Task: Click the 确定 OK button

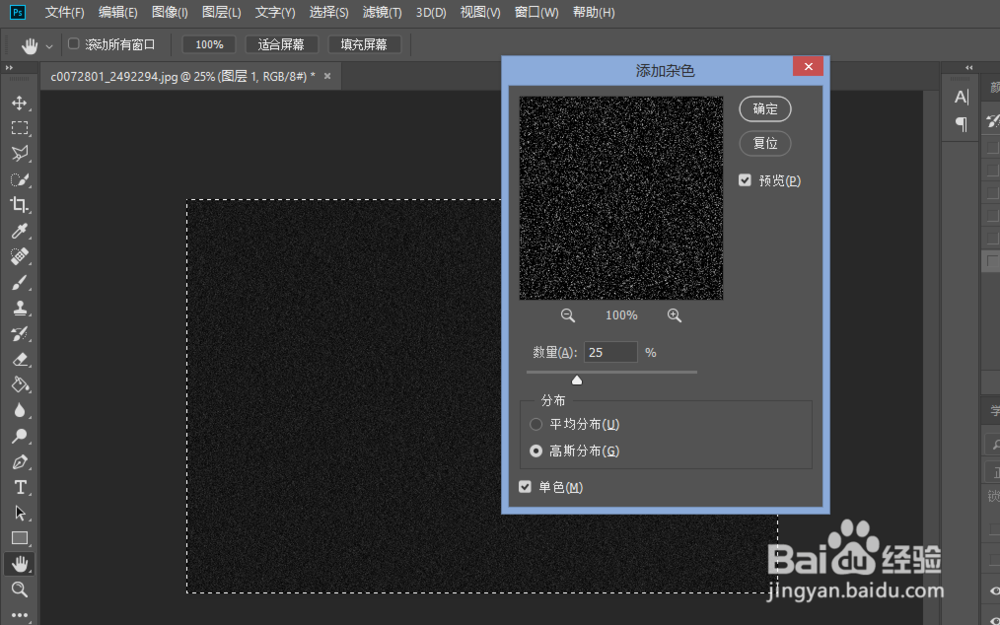Action: [764, 109]
